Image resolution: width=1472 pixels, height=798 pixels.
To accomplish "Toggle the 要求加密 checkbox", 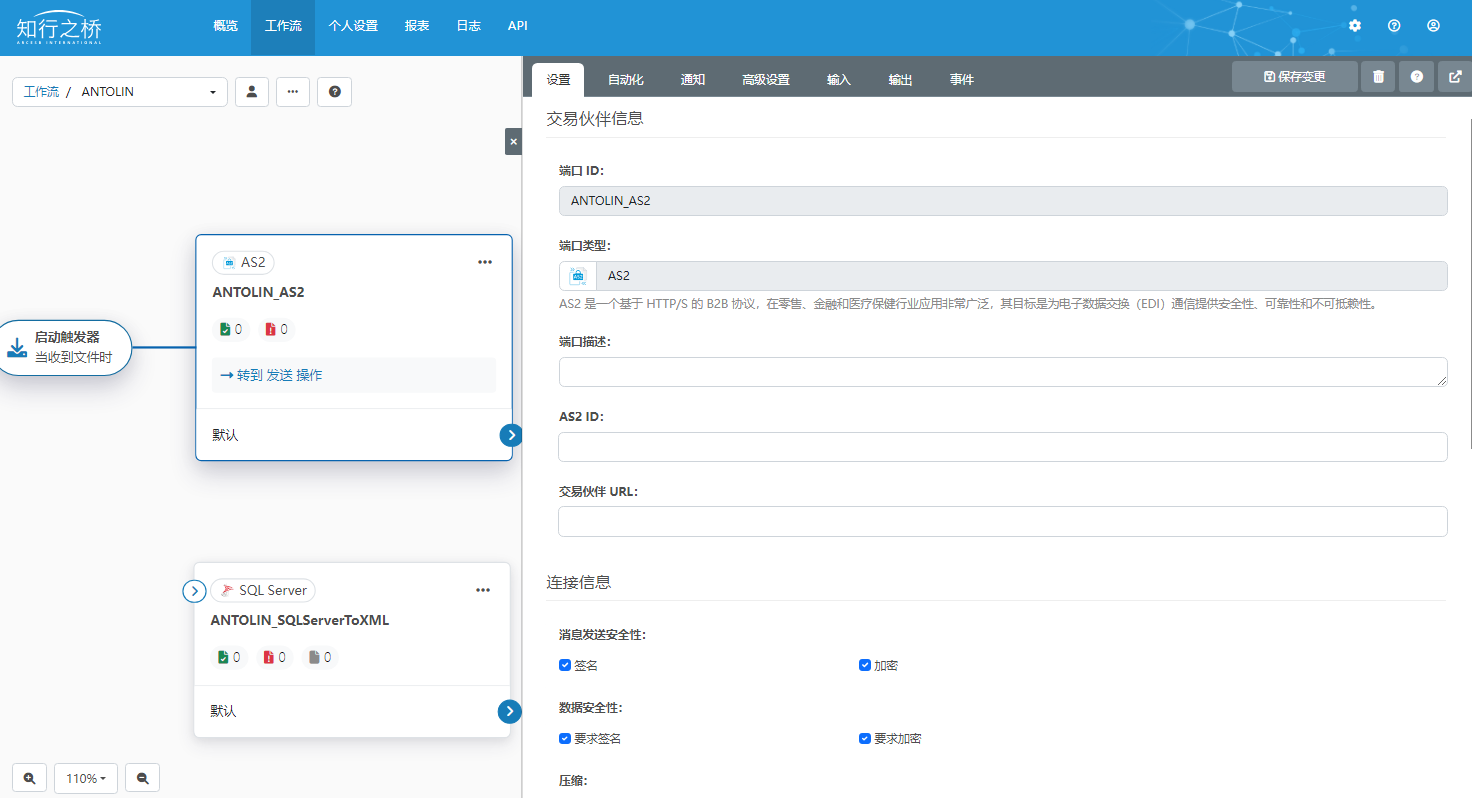I will tap(865, 739).
